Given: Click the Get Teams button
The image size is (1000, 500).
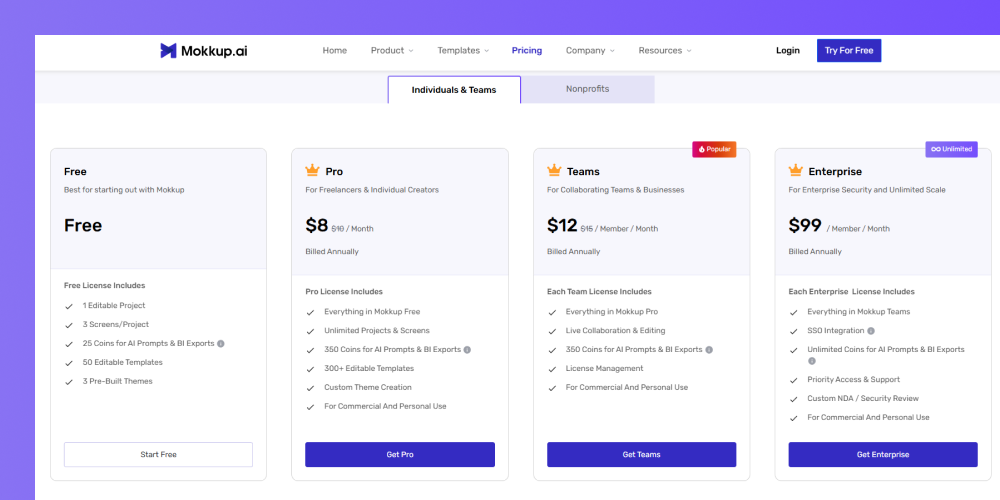Looking at the screenshot, I should tap(642, 455).
